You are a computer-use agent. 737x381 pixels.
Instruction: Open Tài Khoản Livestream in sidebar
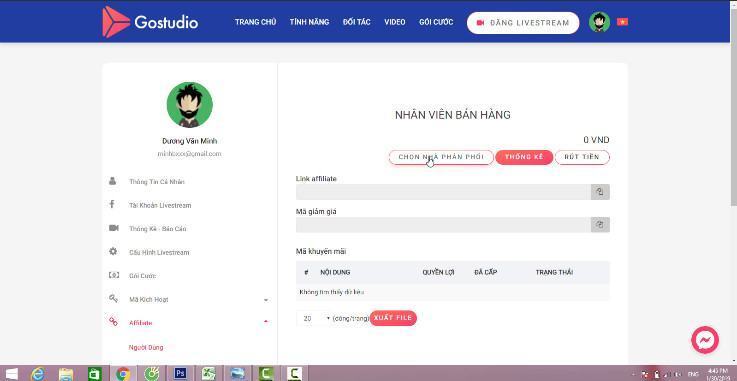[160, 205]
